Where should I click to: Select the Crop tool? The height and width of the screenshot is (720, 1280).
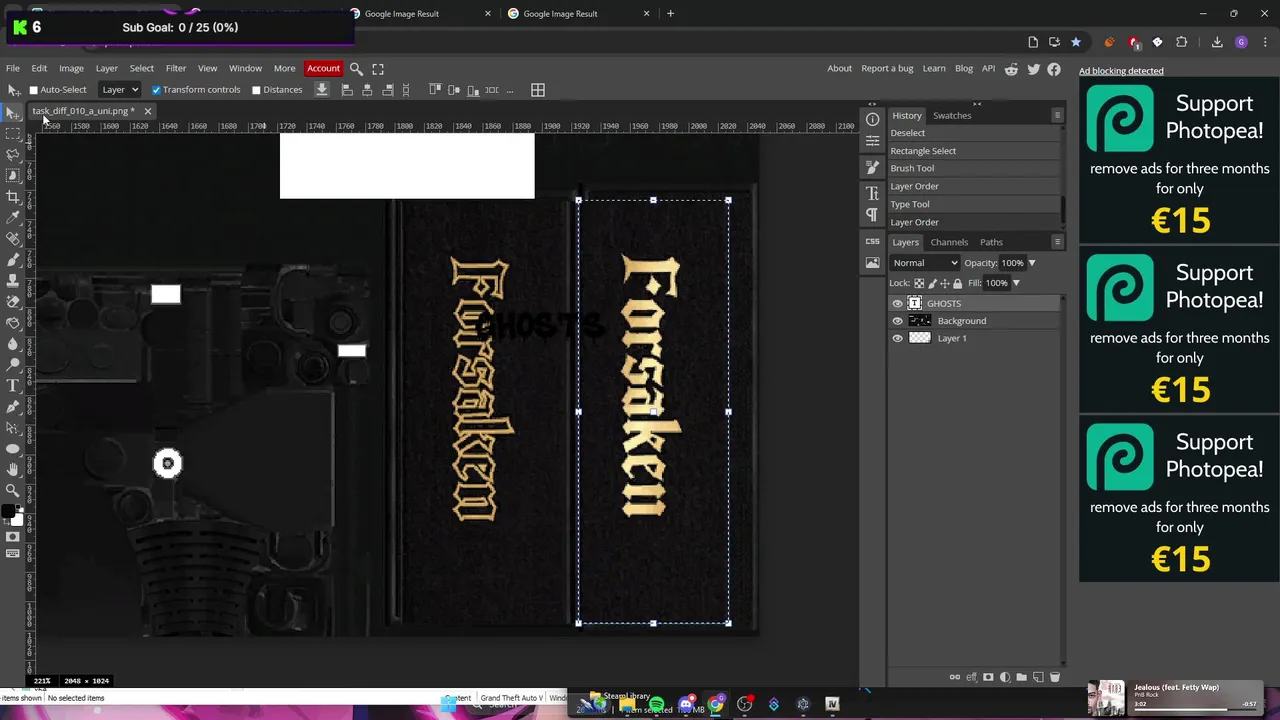(x=13, y=197)
